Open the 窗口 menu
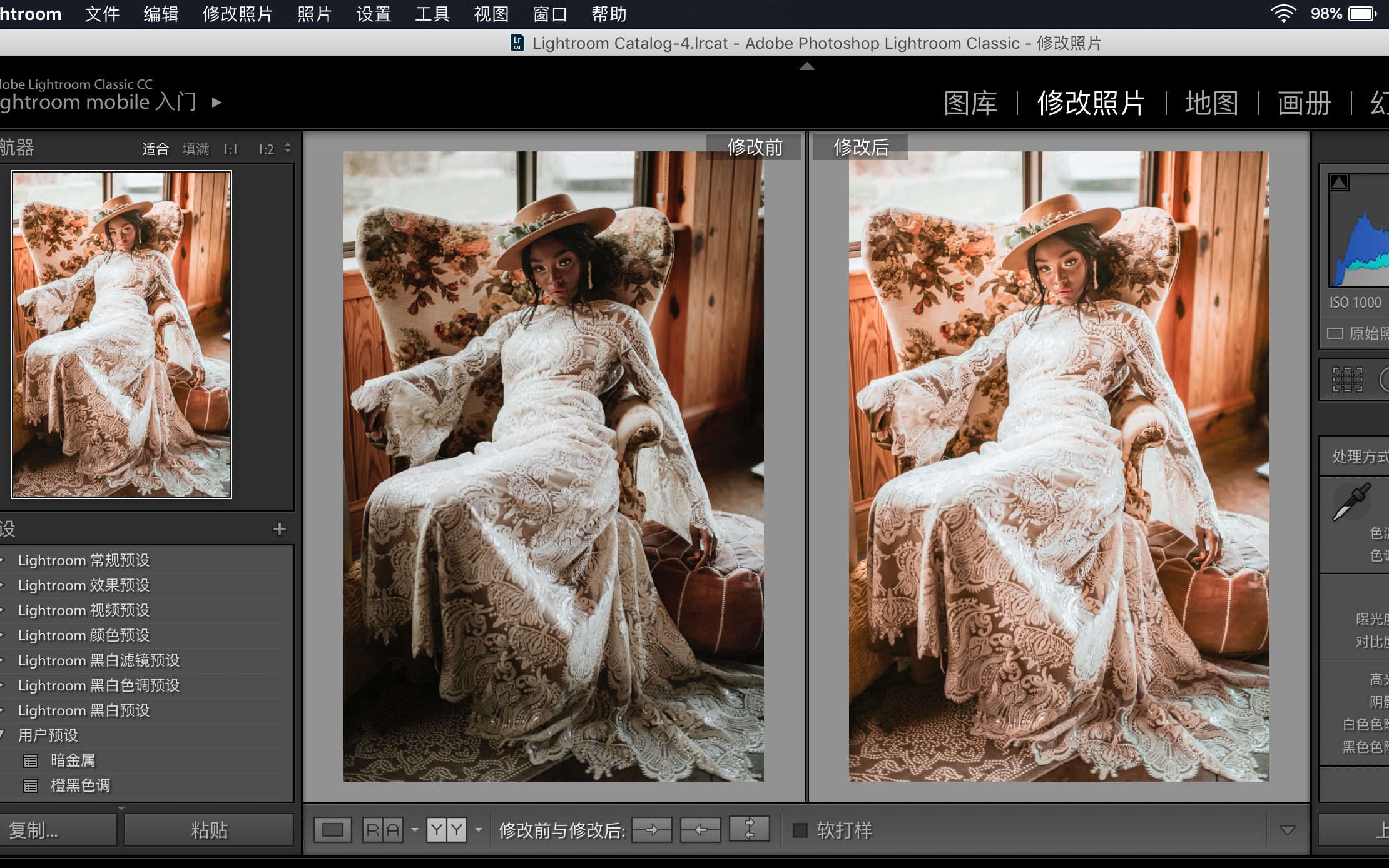The height and width of the screenshot is (868, 1389). pyautogui.click(x=550, y=14)
